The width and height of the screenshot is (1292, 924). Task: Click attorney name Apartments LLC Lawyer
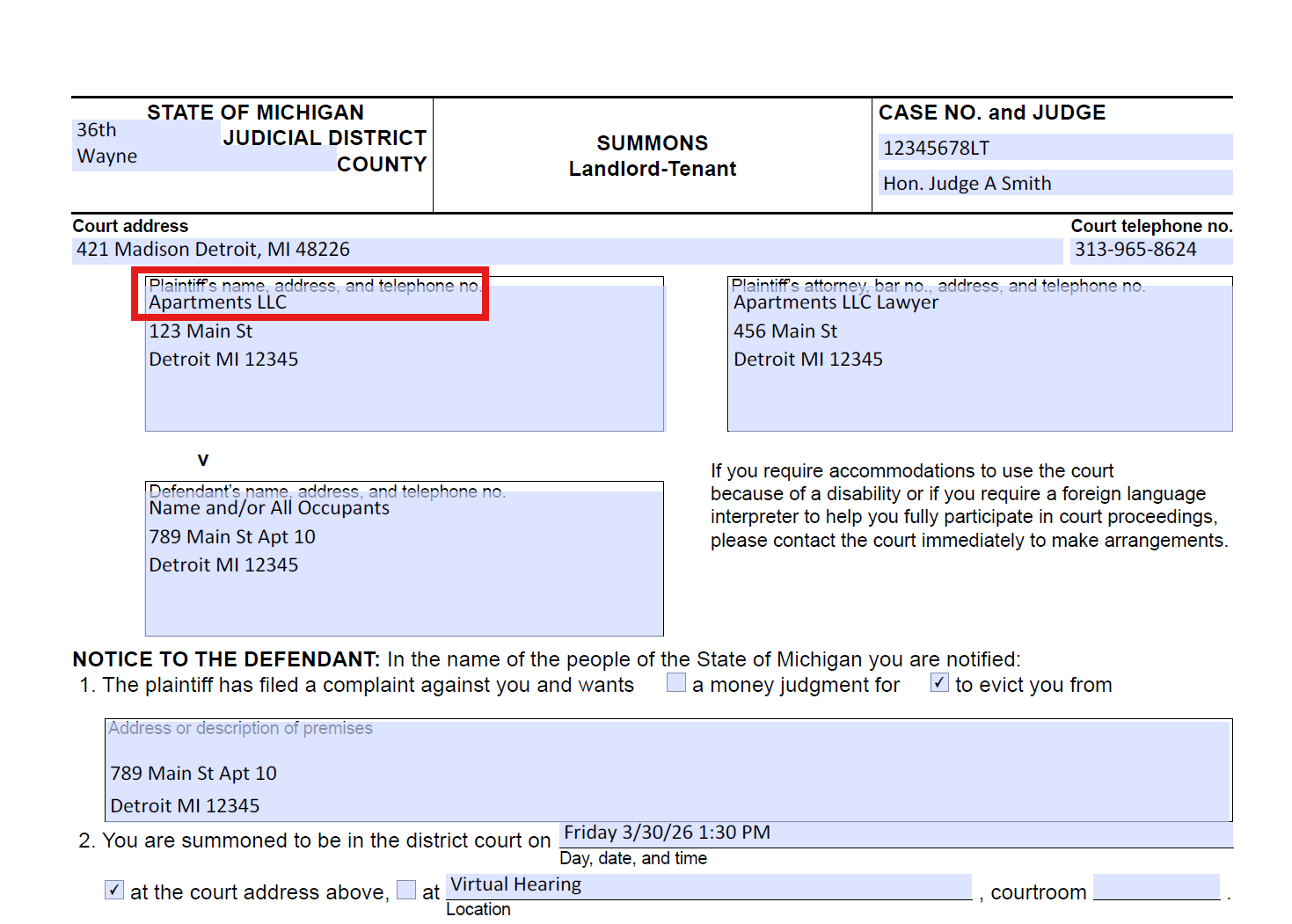pyautogui.click(x=836, y=302)
